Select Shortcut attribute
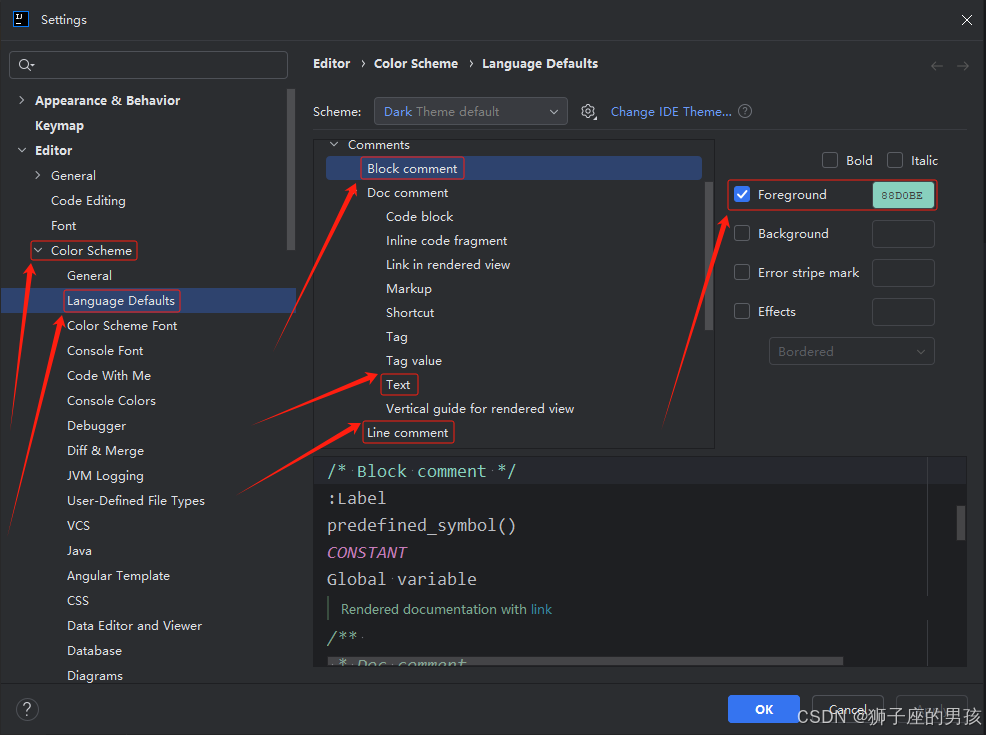This screenshot has width=986, height=735. point(410,312)
